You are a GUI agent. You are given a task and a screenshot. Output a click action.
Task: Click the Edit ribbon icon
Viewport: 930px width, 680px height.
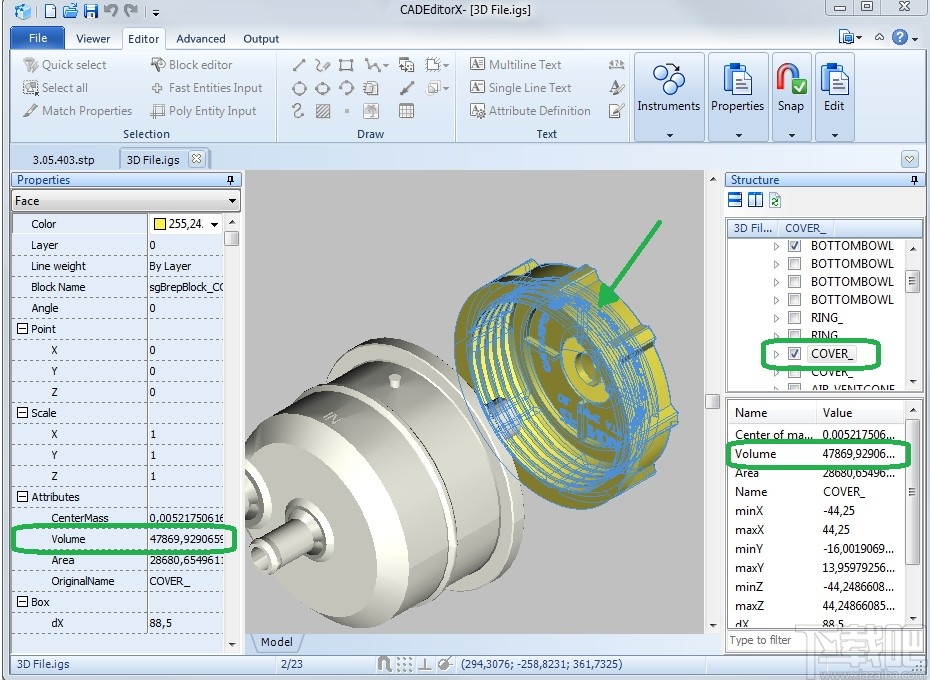[x=833, y=80]
